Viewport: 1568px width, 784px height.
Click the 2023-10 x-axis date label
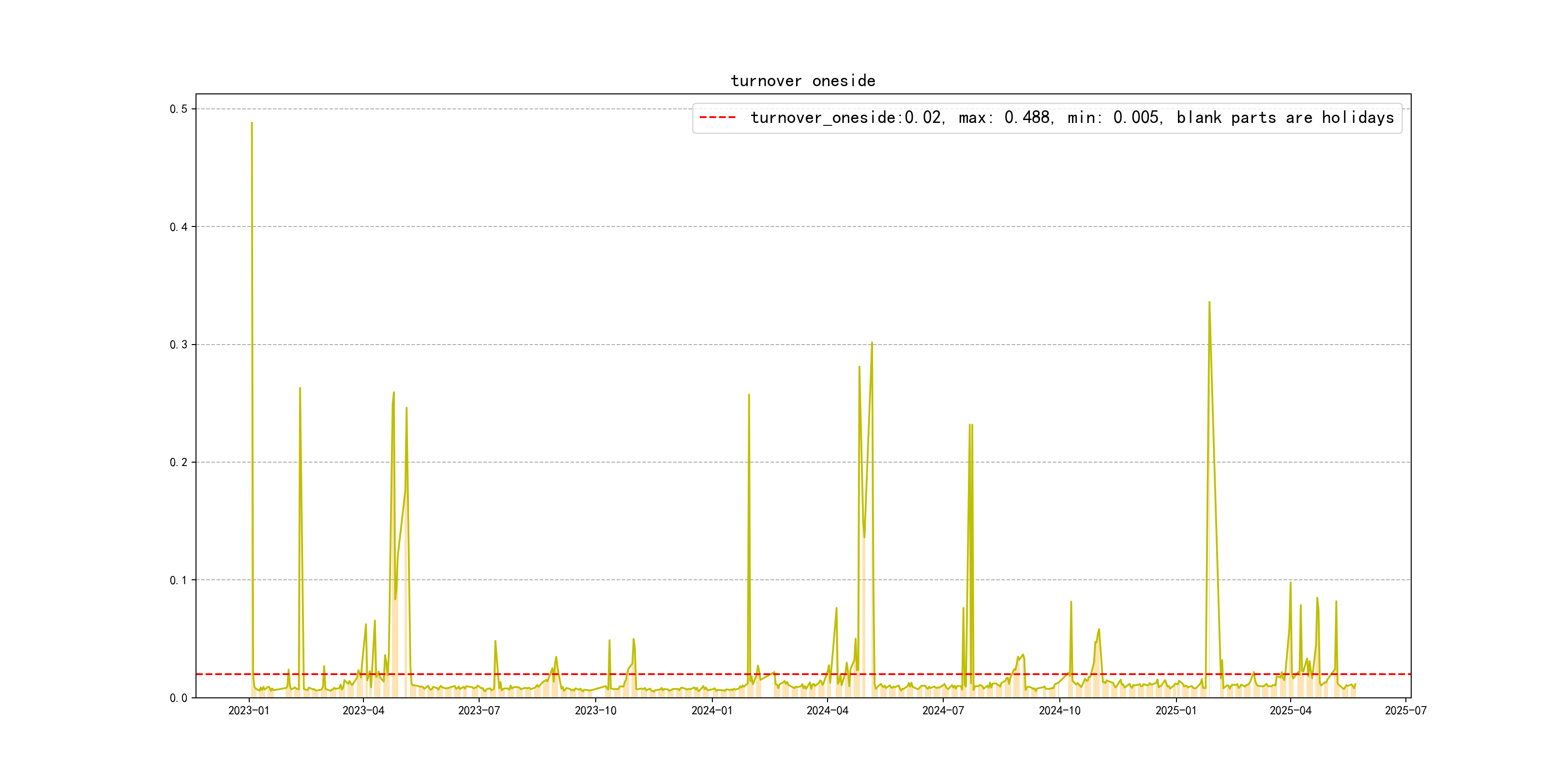[595, 710]
